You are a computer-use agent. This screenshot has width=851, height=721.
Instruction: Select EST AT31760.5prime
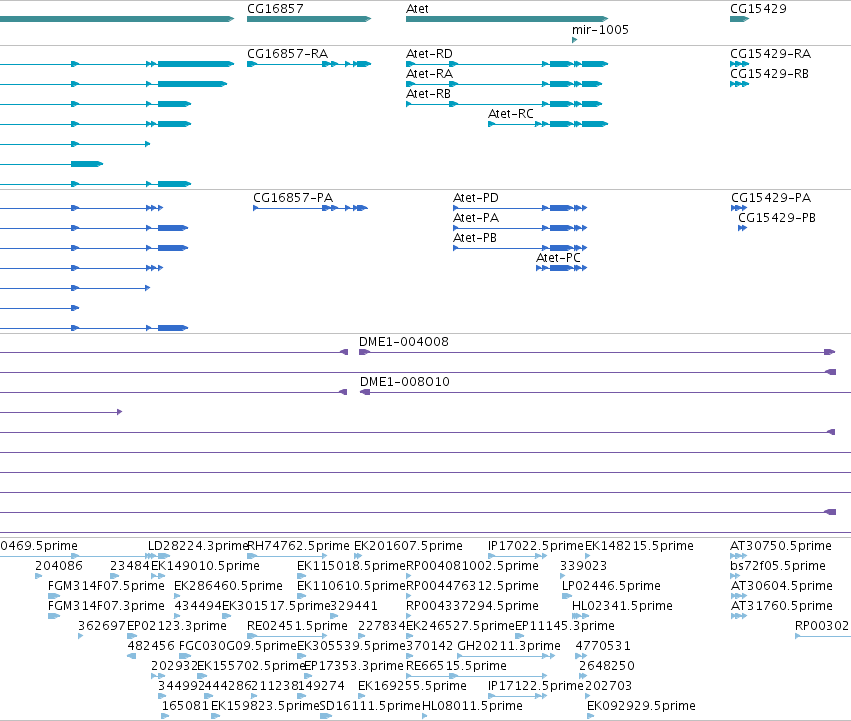pyautogui.click(x=782, y=606)
